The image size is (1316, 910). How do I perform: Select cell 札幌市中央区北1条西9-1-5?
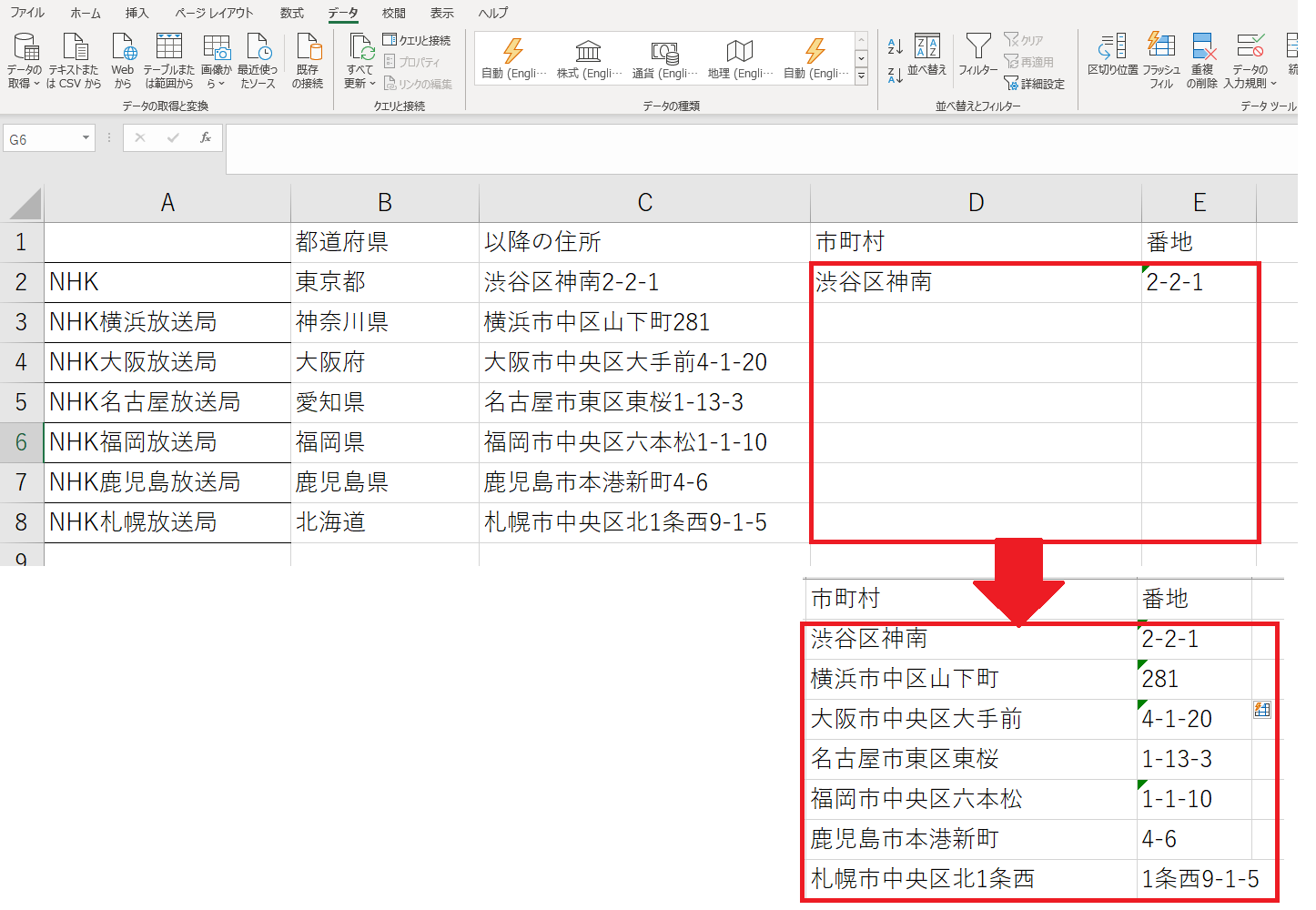(644, 522)
